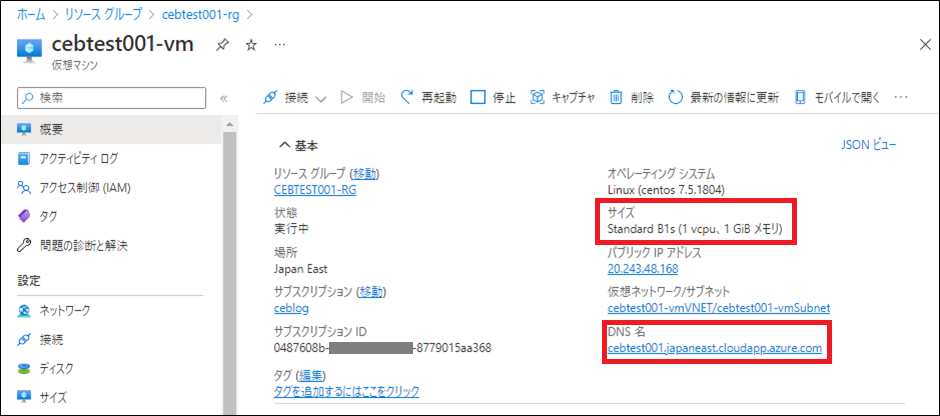This screenshot has height=416, width=940.
Task: Open the ceblog subscription link
Action: (x=291, y=308)
